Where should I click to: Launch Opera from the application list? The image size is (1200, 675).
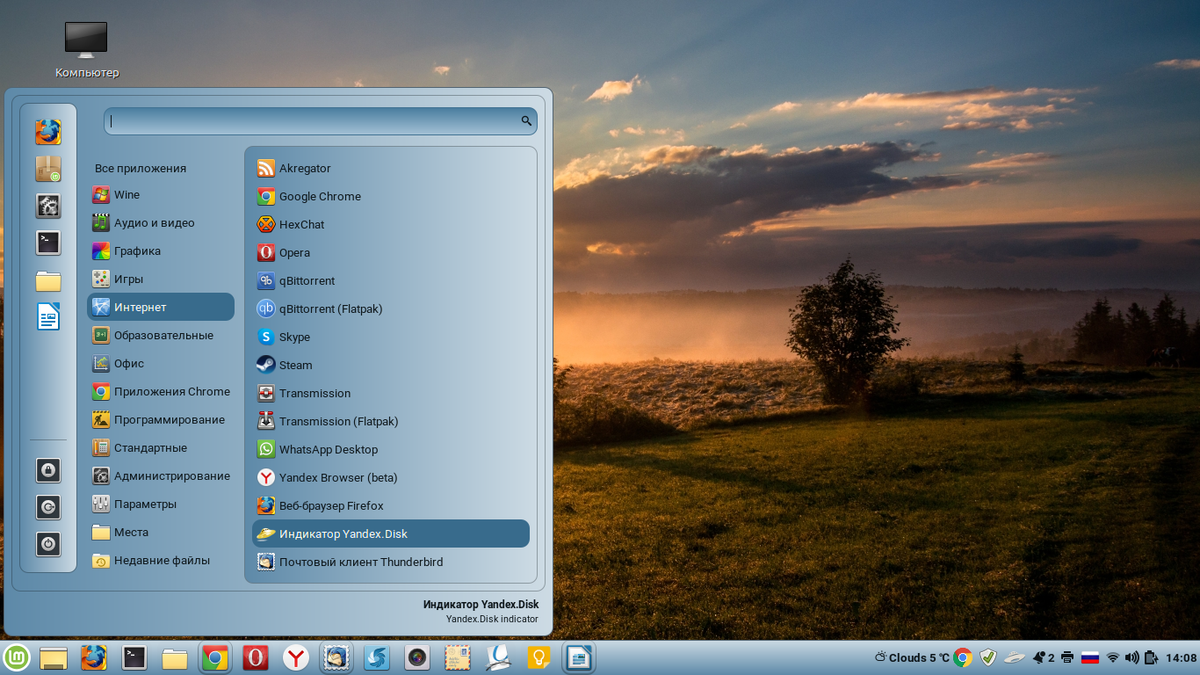[390, 252]
